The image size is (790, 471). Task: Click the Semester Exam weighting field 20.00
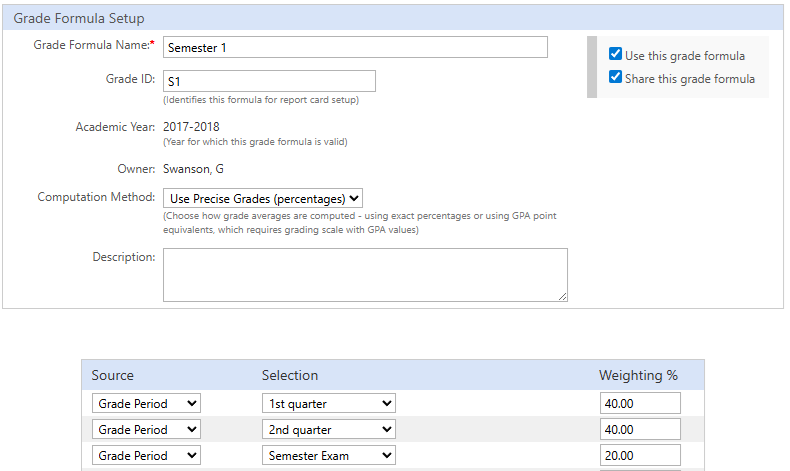(x=640, y=455)
